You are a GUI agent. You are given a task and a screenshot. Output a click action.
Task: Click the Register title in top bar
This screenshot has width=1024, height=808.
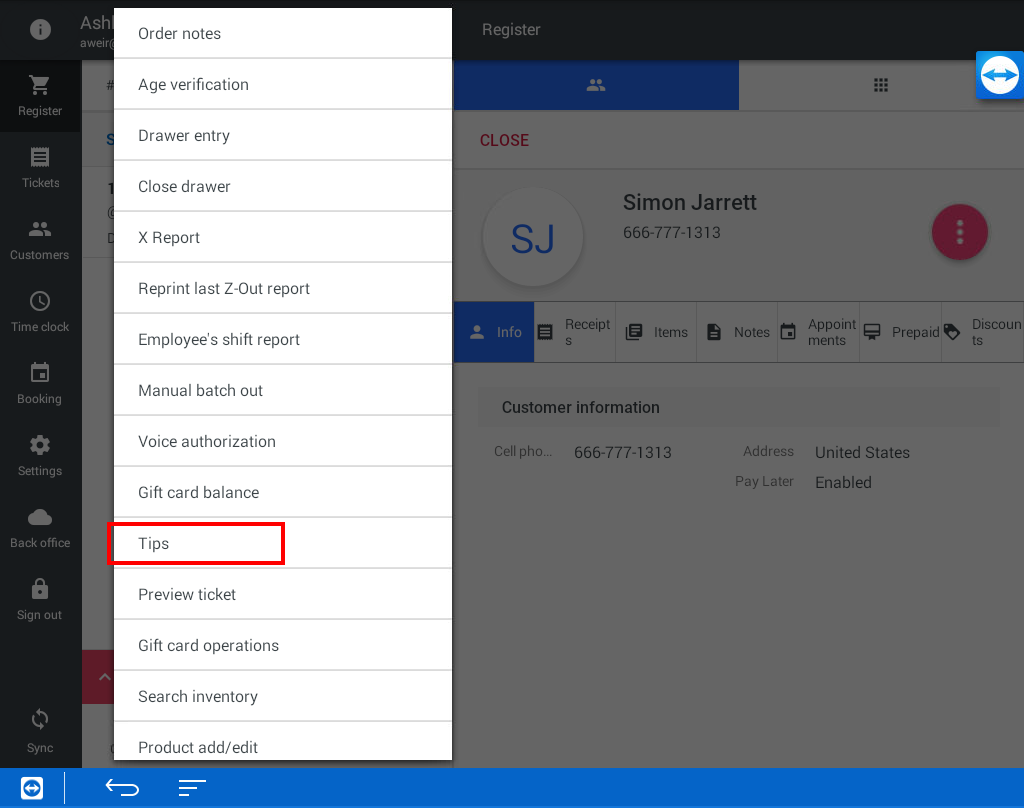pyautogui.click(x=511, y=29)
